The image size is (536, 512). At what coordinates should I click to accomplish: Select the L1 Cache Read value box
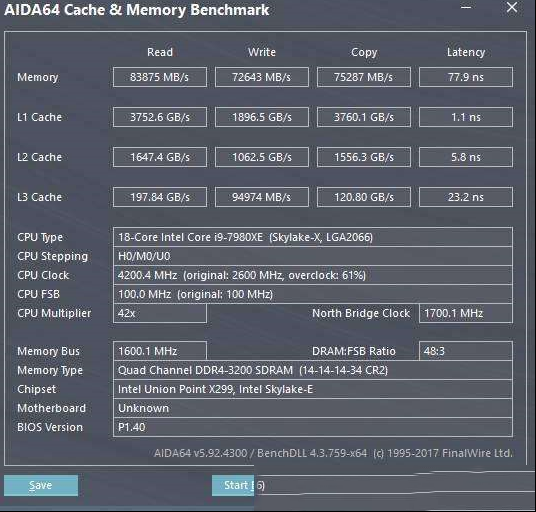point(160,117)
